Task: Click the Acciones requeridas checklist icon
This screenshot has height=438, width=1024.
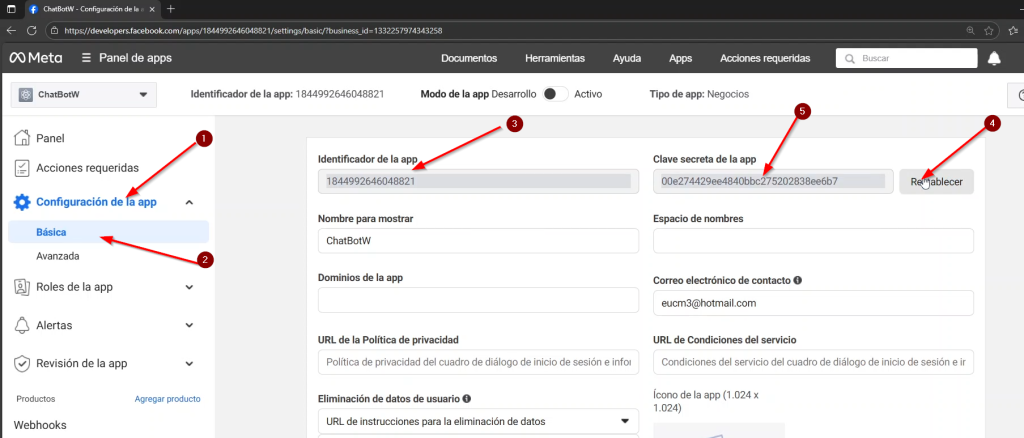Action: [22, 168]
